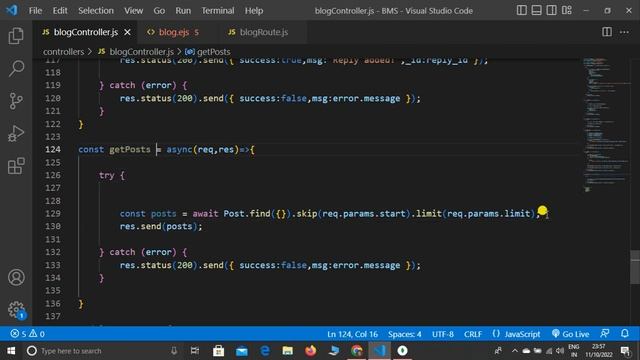Image resolution: width=640 pixels, height=360 pixels.
Task: Open the Search view in activity bar
Action: point(16,68)
